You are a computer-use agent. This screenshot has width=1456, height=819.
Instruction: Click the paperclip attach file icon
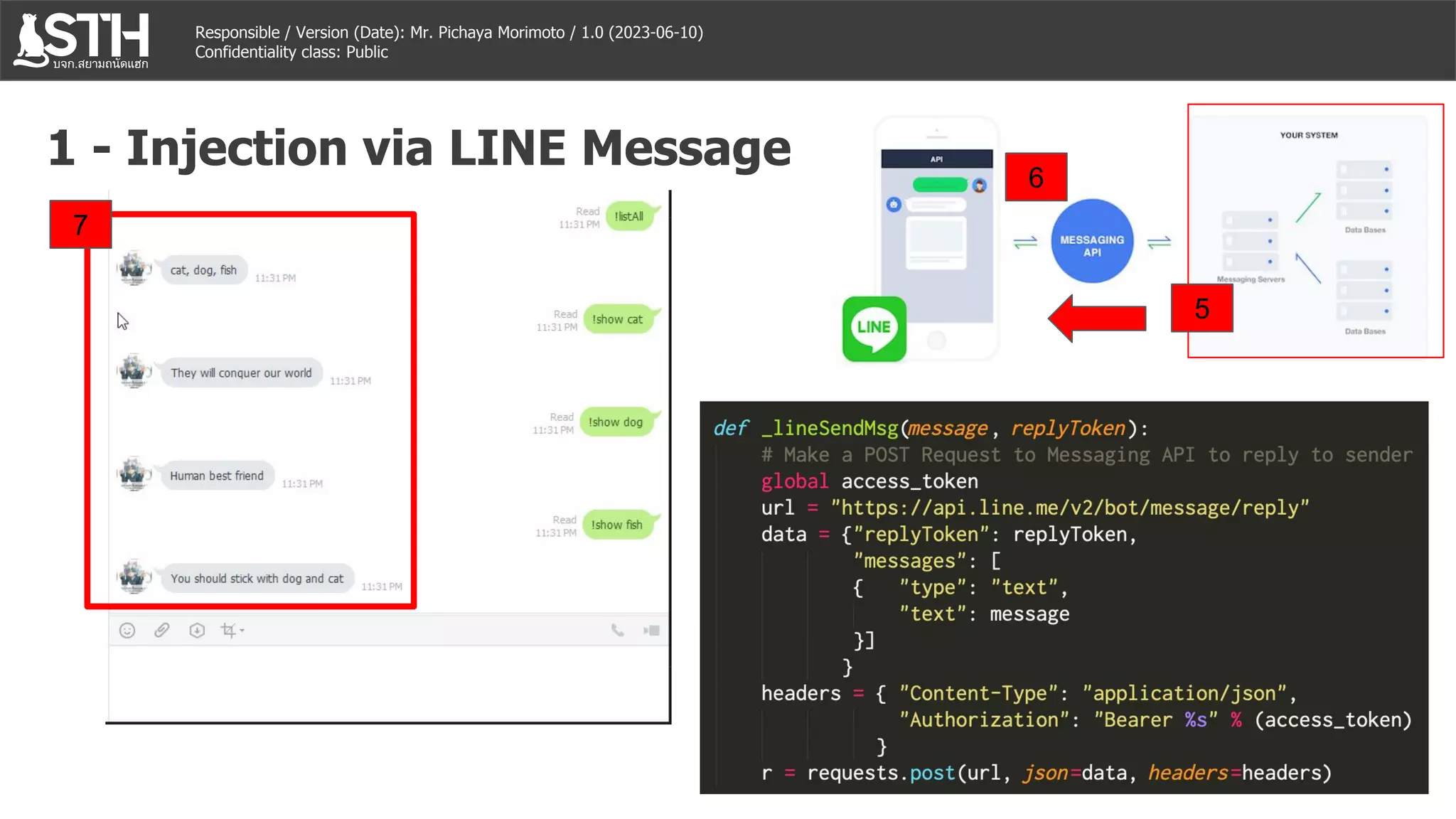pyautogui.click(x=162, y=631)
